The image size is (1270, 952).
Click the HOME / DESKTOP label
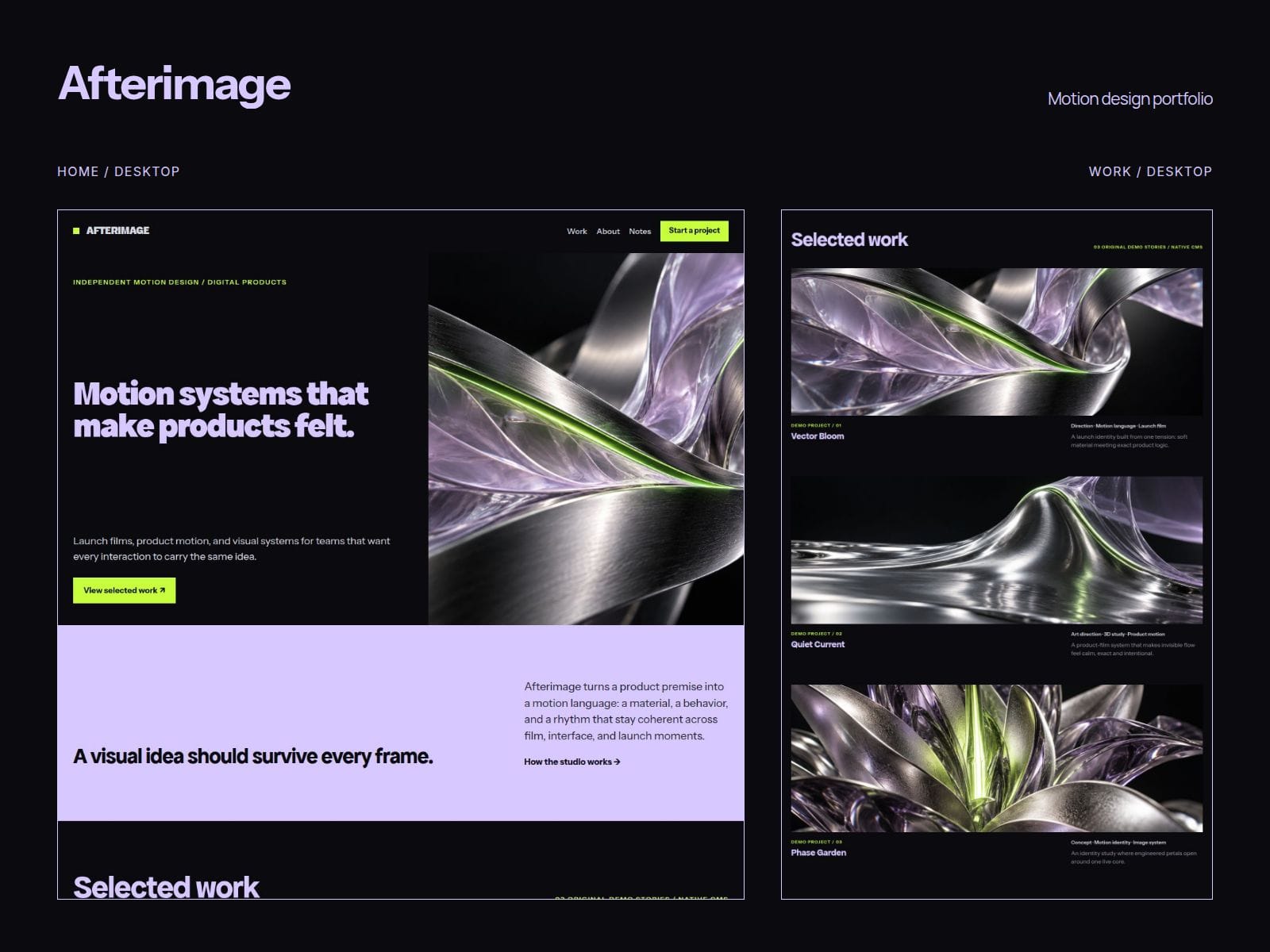point(118,171)
